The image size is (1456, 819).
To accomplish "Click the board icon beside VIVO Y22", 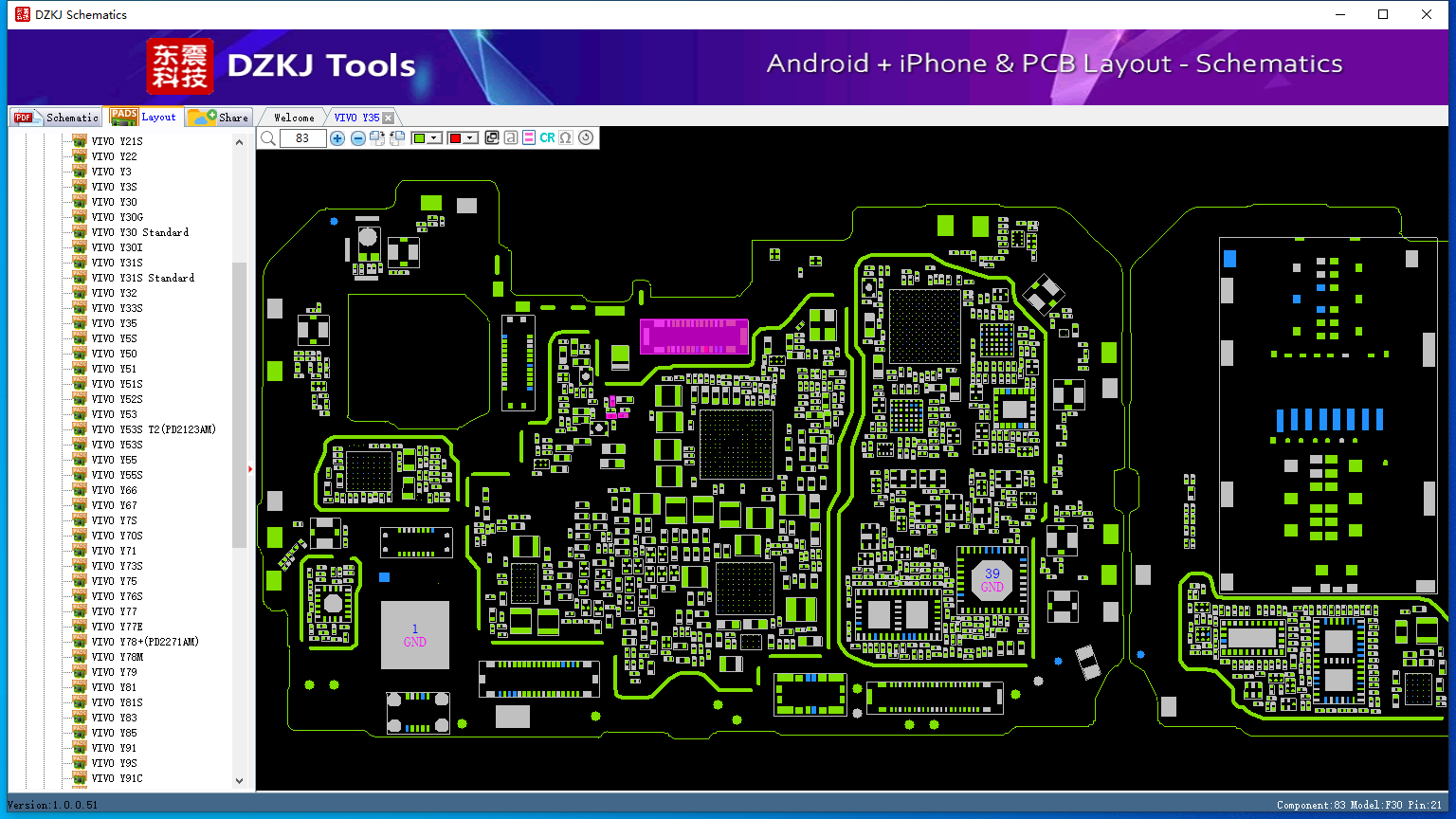I will click(80, 156).
